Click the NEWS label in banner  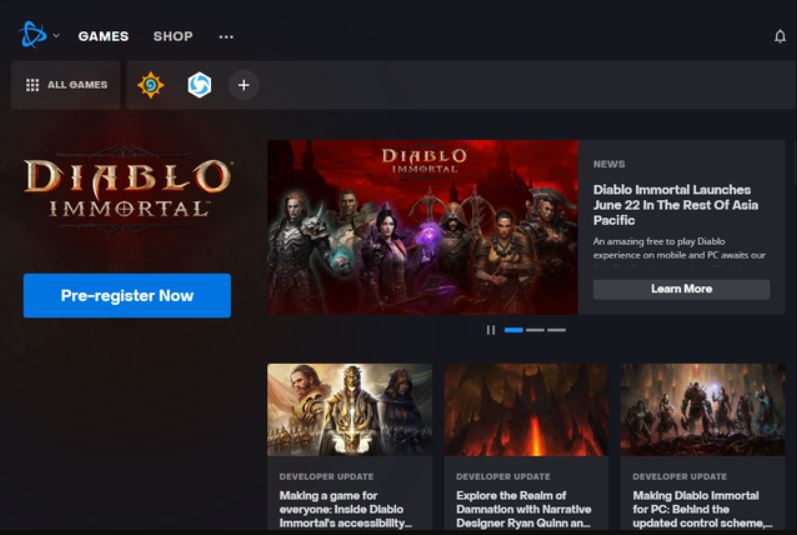(x=609, y=164)
